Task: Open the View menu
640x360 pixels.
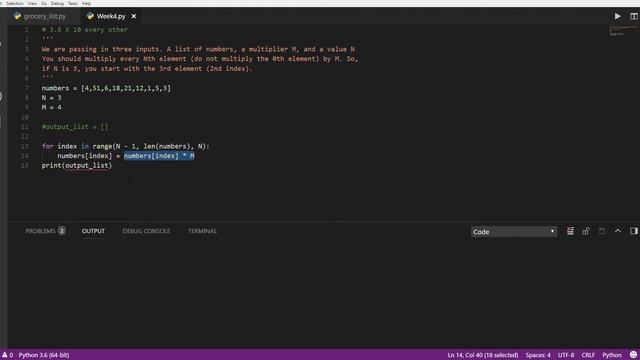Action: (32, 3)
